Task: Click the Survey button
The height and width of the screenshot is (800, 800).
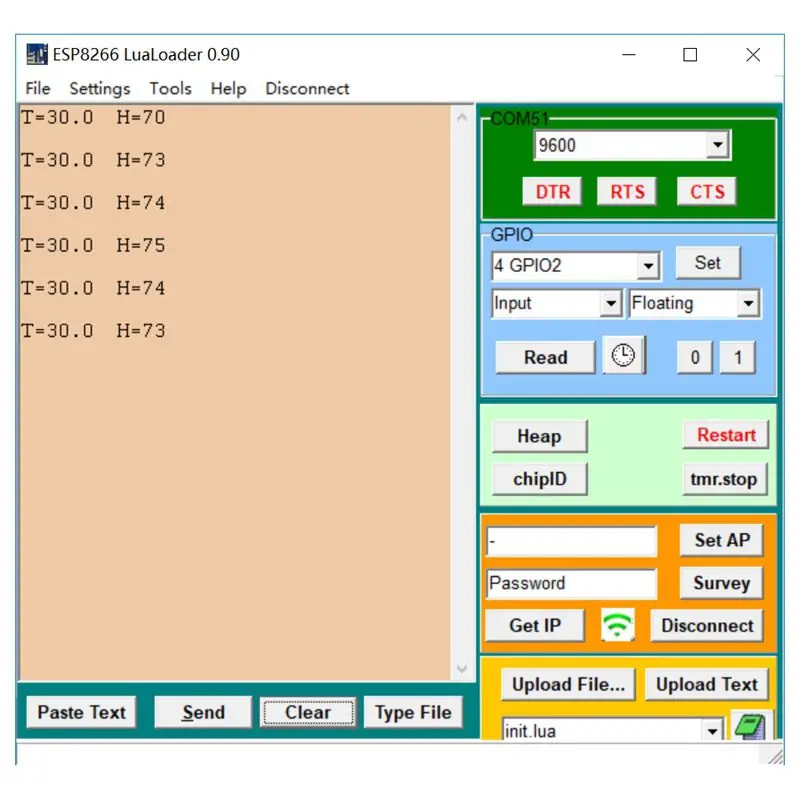Action: [722, 583]
